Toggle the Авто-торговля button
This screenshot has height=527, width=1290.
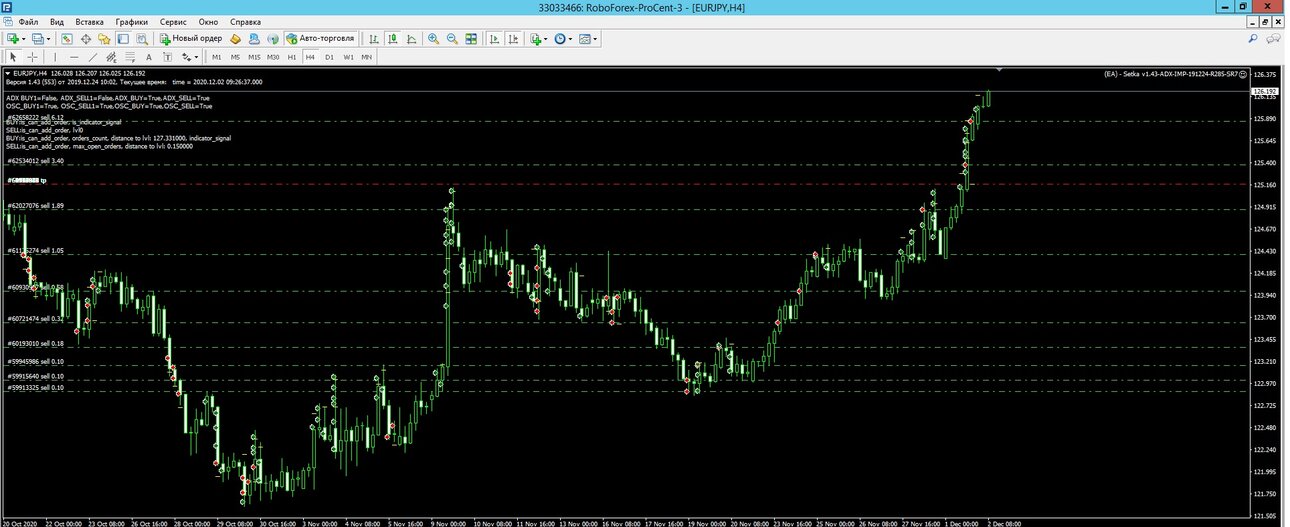[x=320, y=39]
